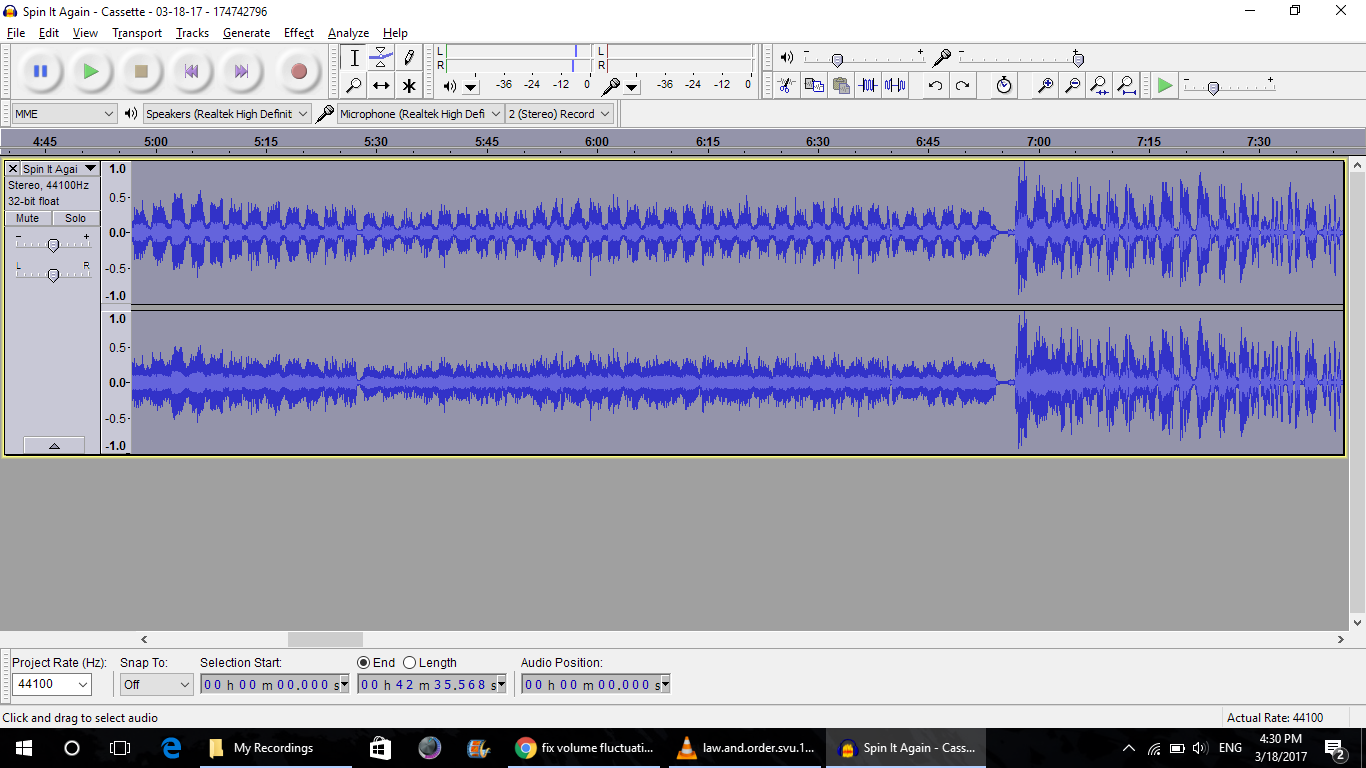
Task: Select the Zoom magnifier tool
Action: (x=354, y=85)
